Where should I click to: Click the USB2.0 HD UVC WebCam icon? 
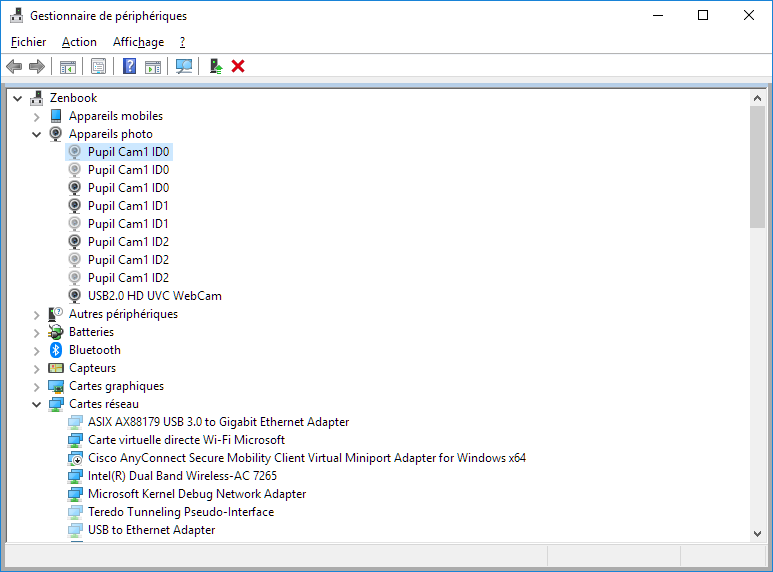(74, 296)
